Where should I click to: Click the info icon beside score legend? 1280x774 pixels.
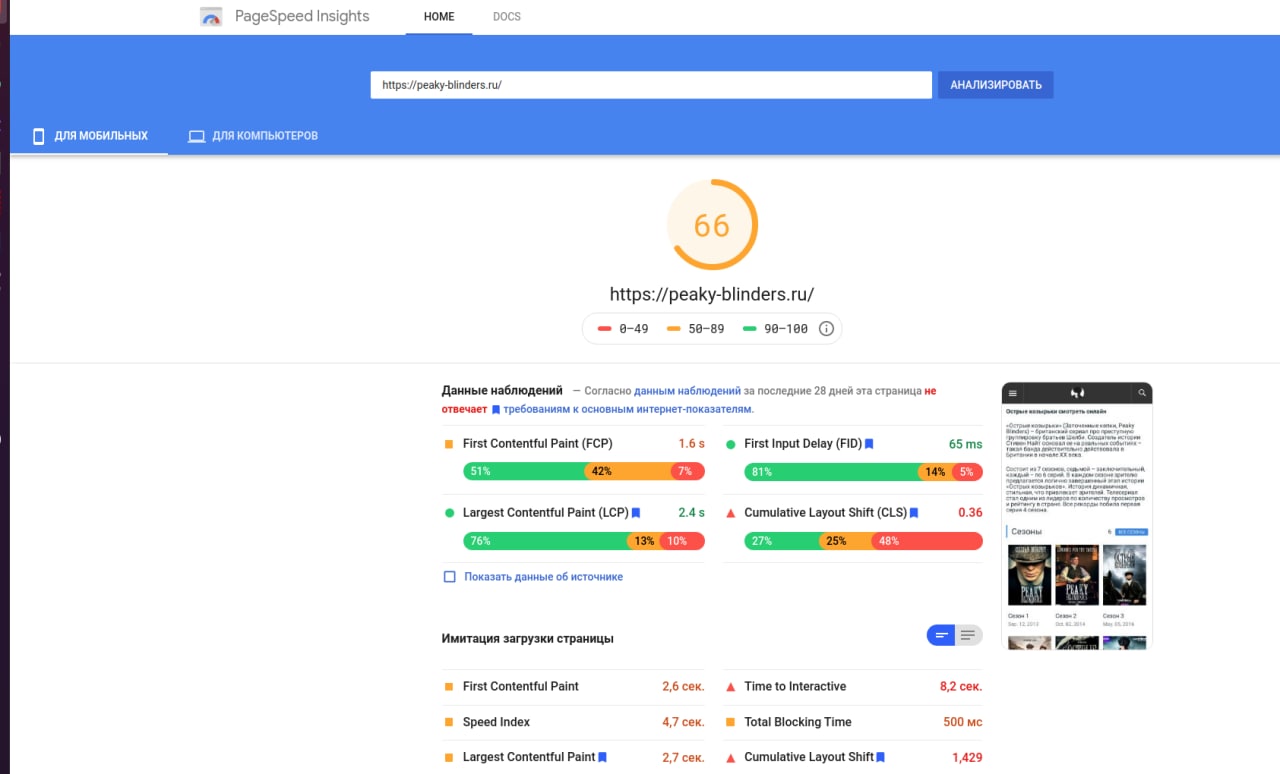pos(826,328)
